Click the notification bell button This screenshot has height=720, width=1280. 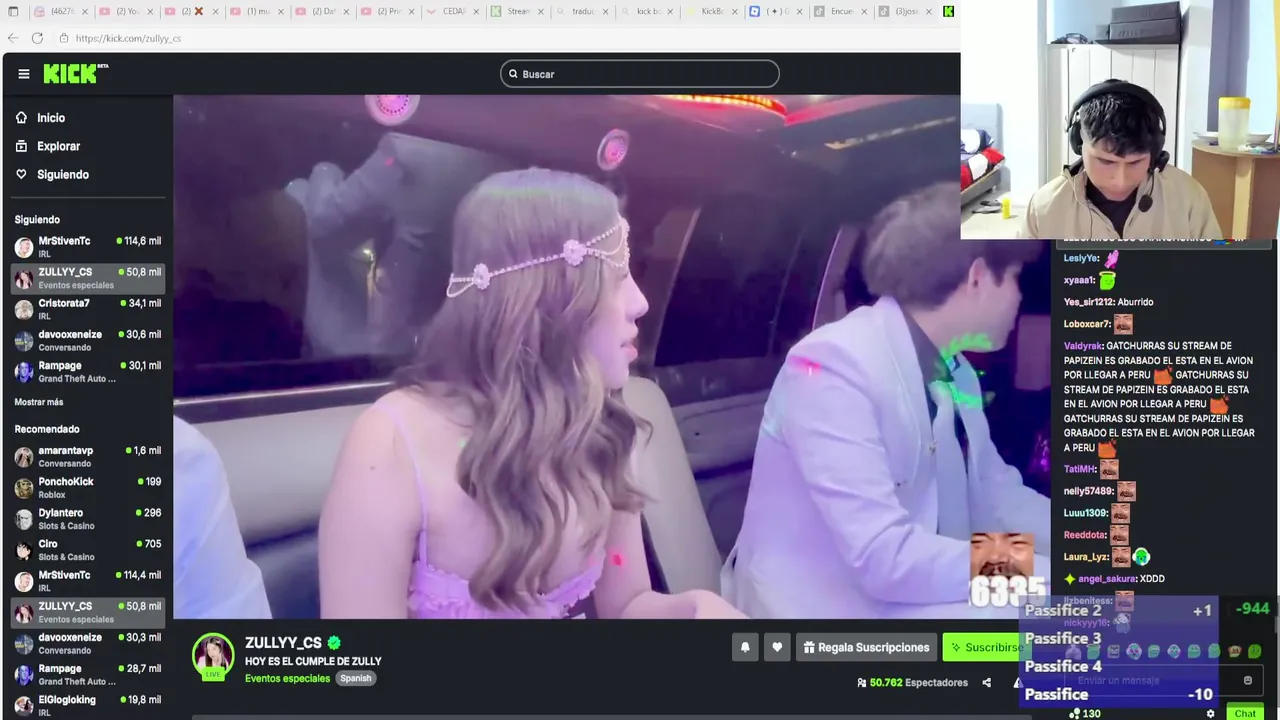click(745, 647)
